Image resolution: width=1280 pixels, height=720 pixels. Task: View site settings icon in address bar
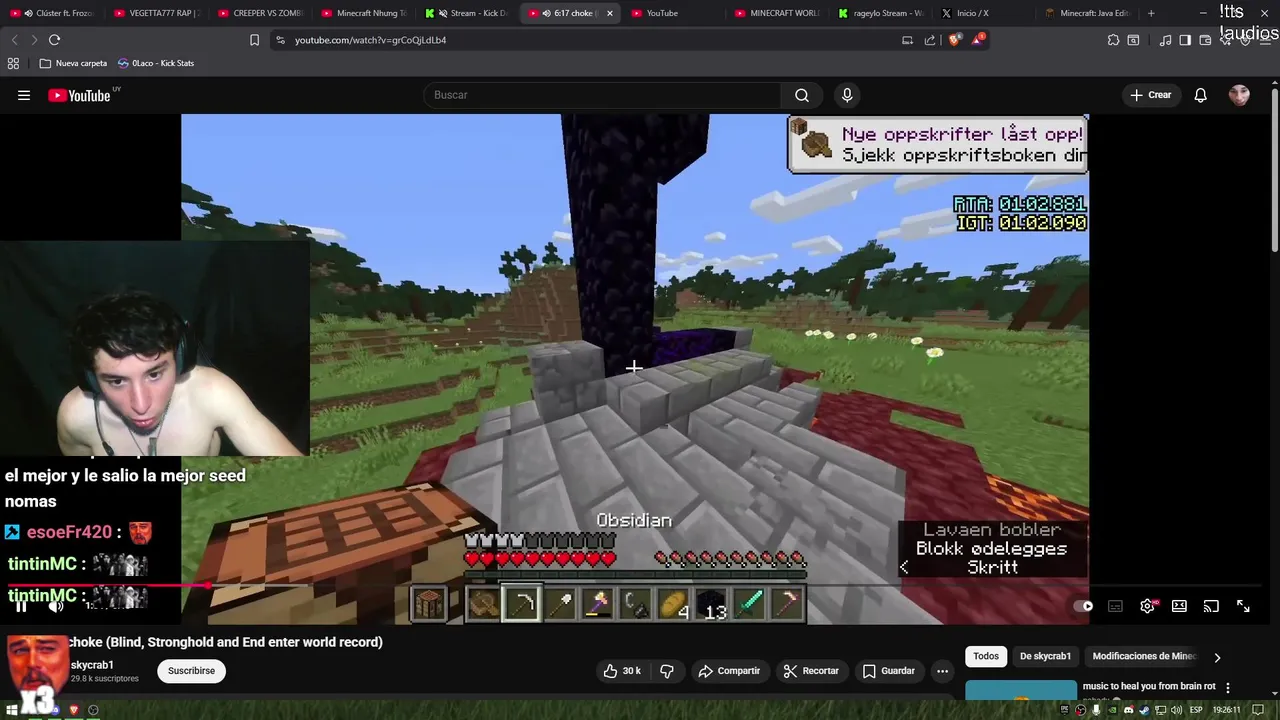click(280, 40)
